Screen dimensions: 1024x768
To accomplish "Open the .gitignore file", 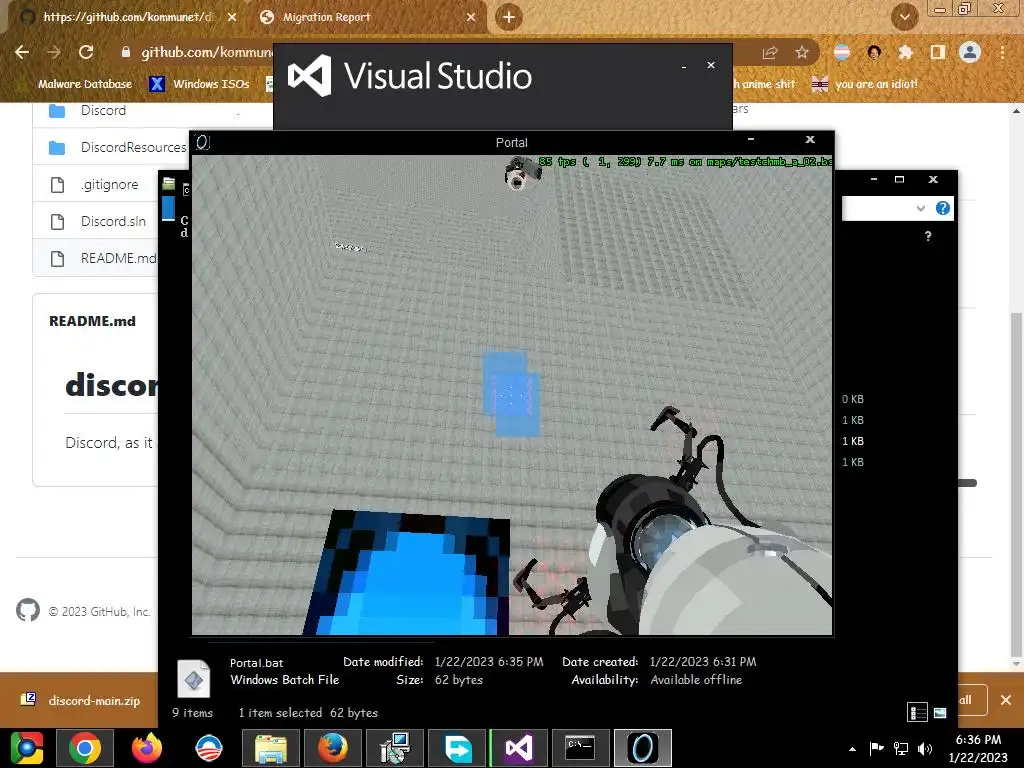I will pyautogui.click(x=110, y=185).
